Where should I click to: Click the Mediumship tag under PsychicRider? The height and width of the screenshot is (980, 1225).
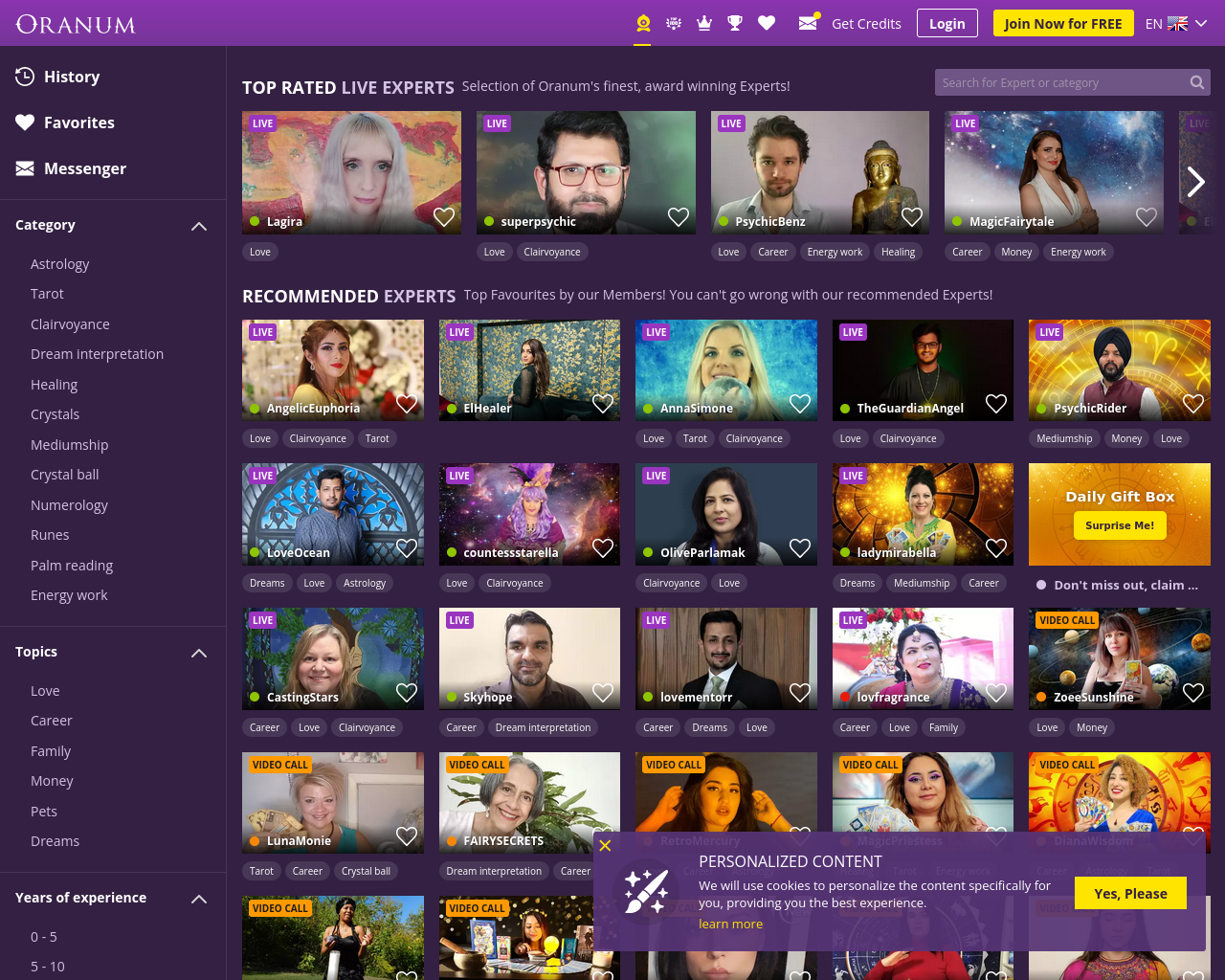click(1064, 438)
